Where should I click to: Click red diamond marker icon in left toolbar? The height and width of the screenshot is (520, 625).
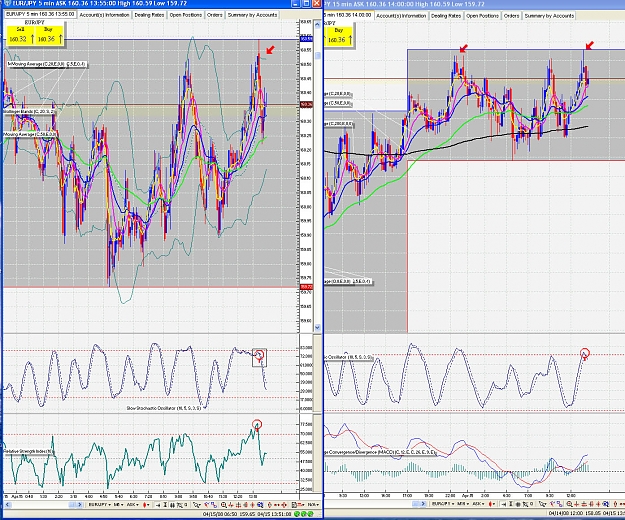tap(269, 505)
